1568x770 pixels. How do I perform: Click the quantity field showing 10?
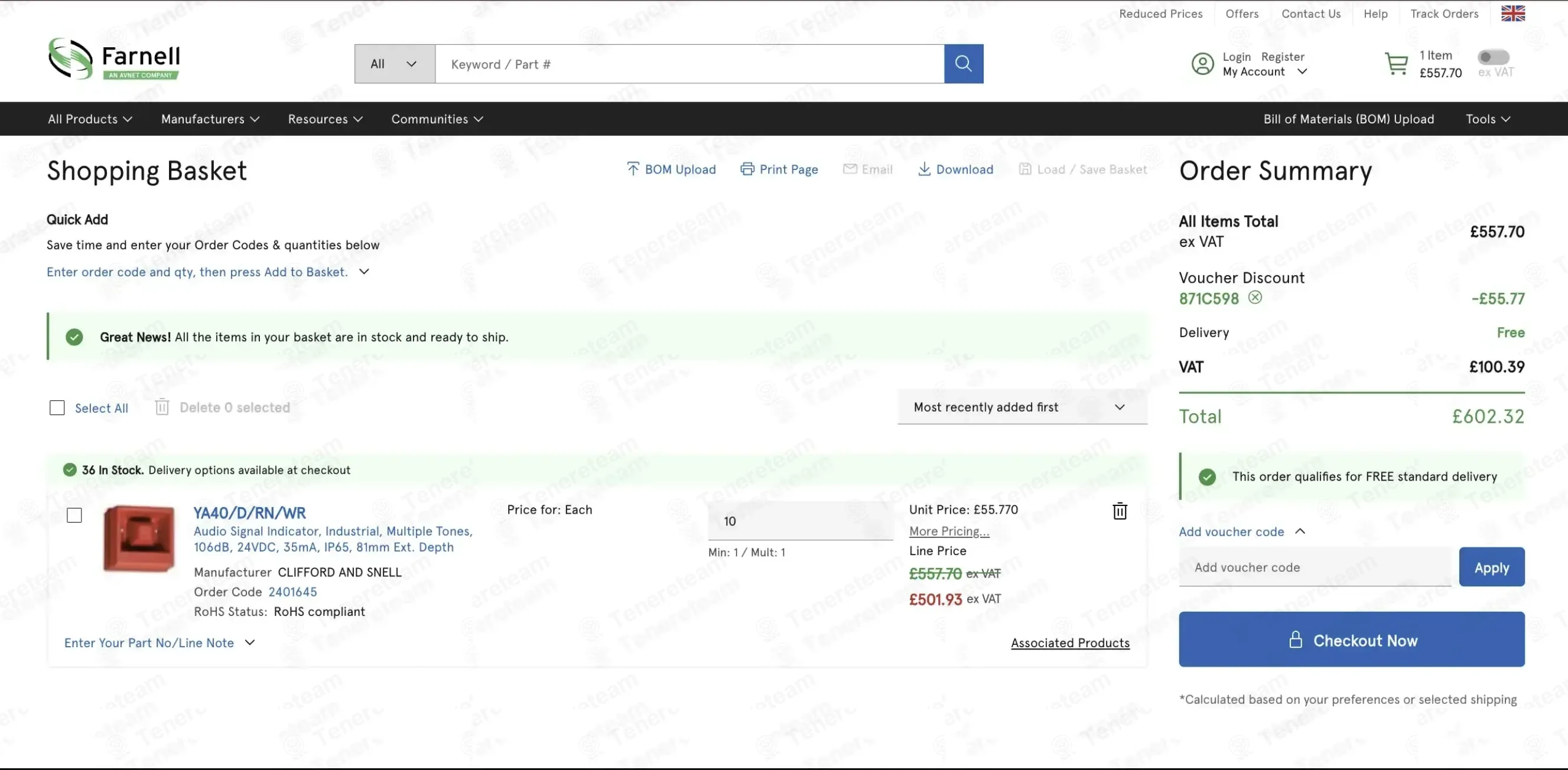pos(800,521)
